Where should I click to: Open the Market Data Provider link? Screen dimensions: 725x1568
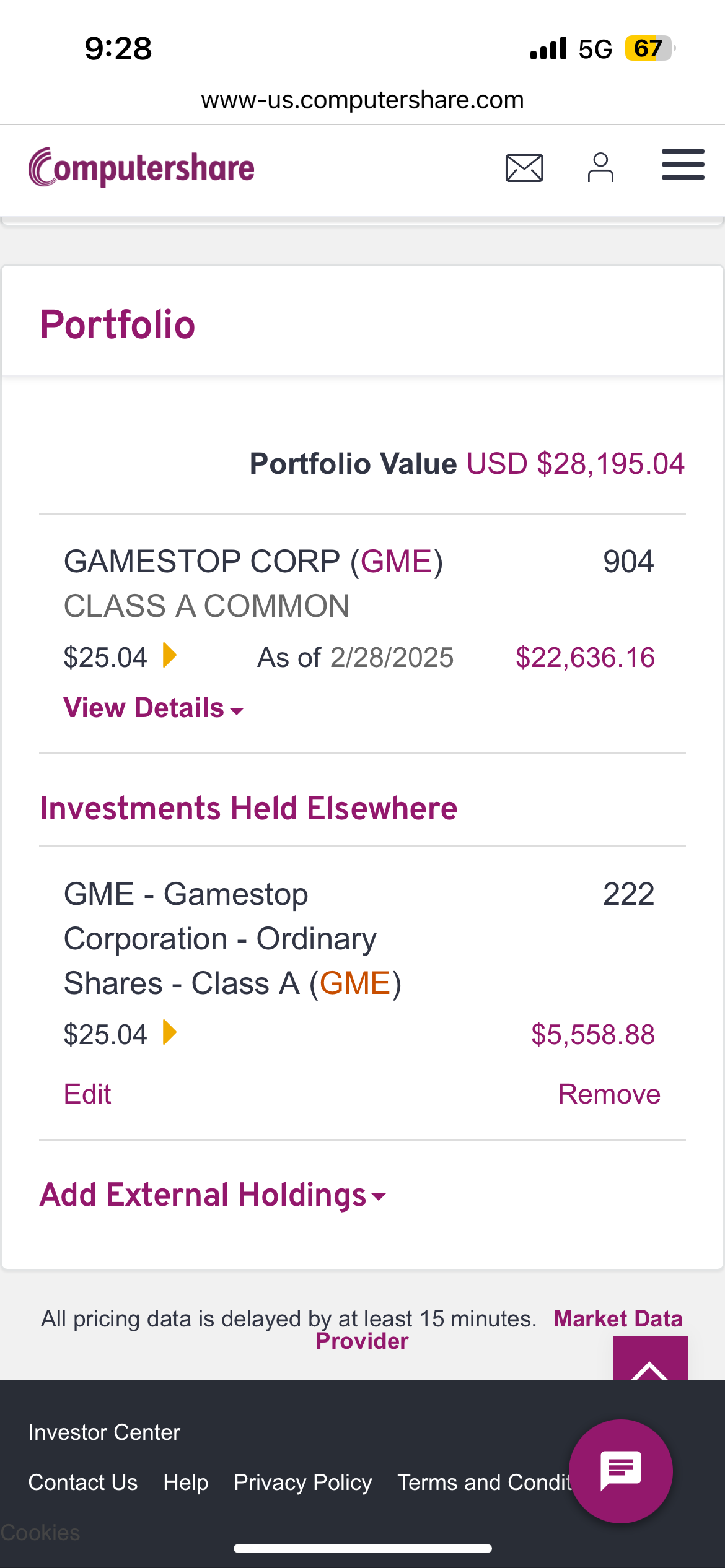pos(617,1319)
